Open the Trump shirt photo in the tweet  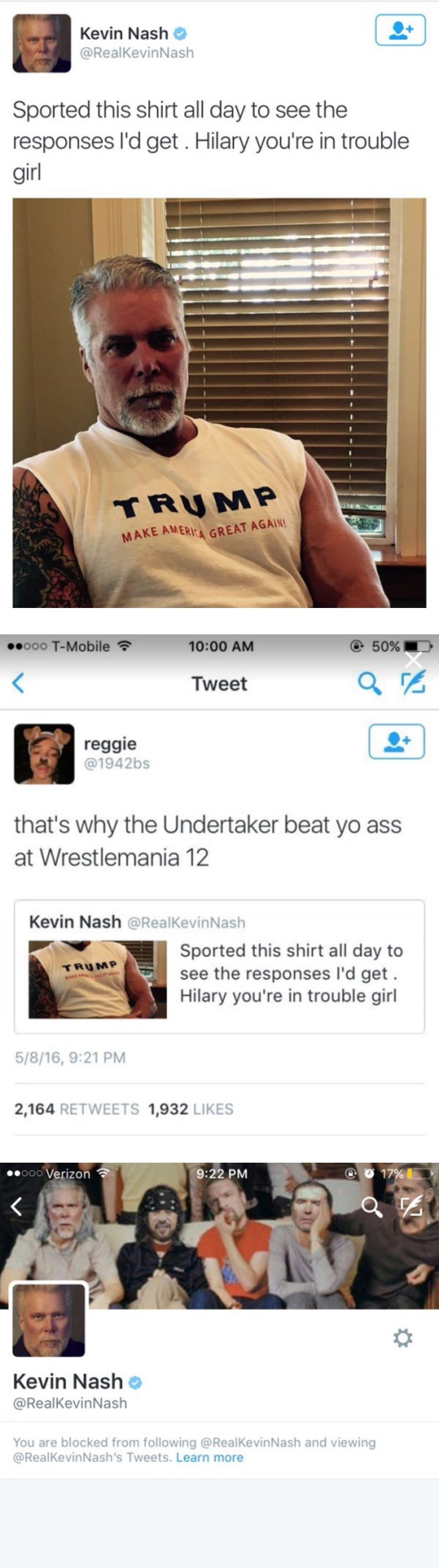pos(219,403)
